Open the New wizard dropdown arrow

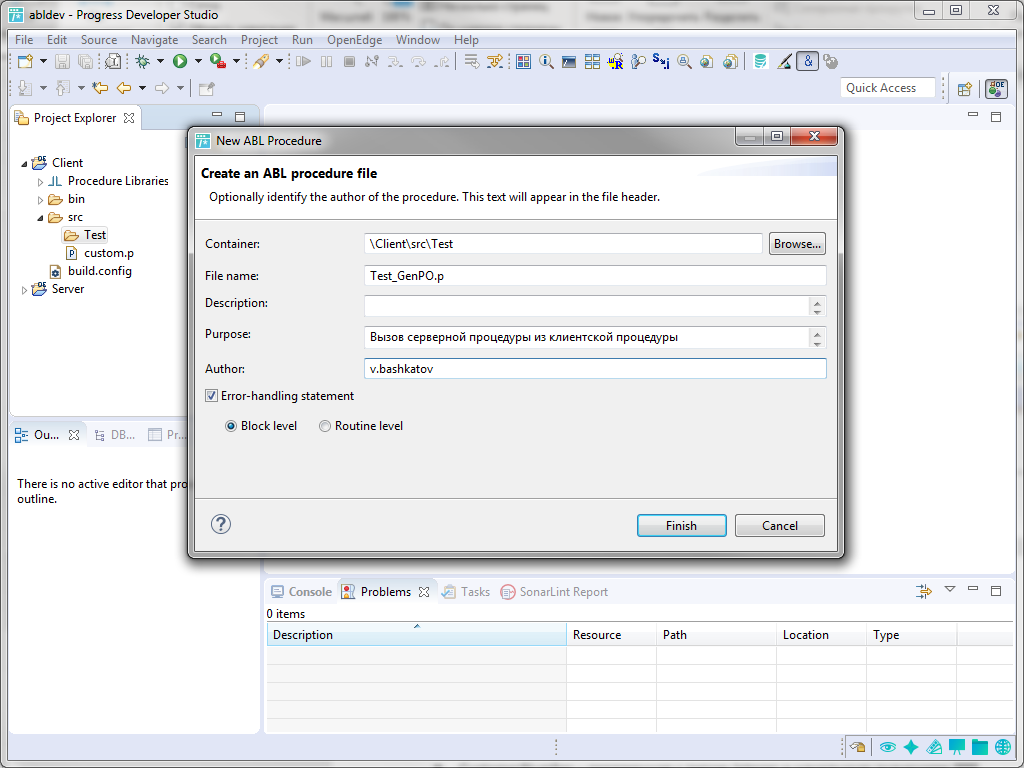point(44,61)
